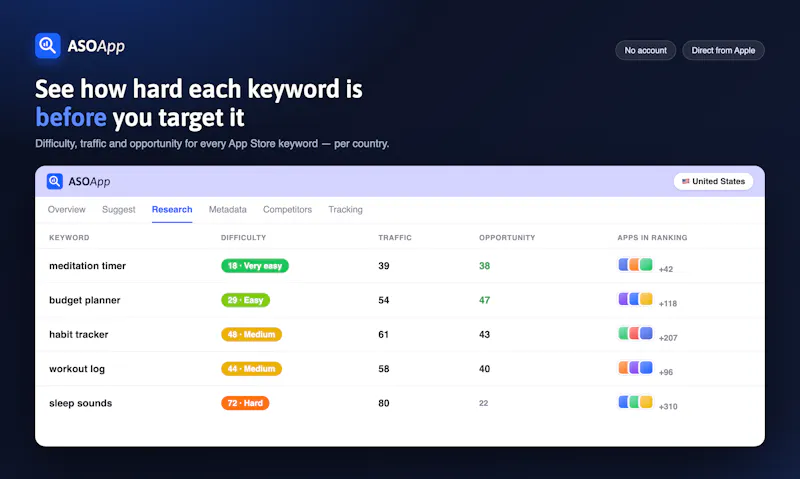
Task: Sort by the DIFFICULTY column header
Action: click(243, 238)
